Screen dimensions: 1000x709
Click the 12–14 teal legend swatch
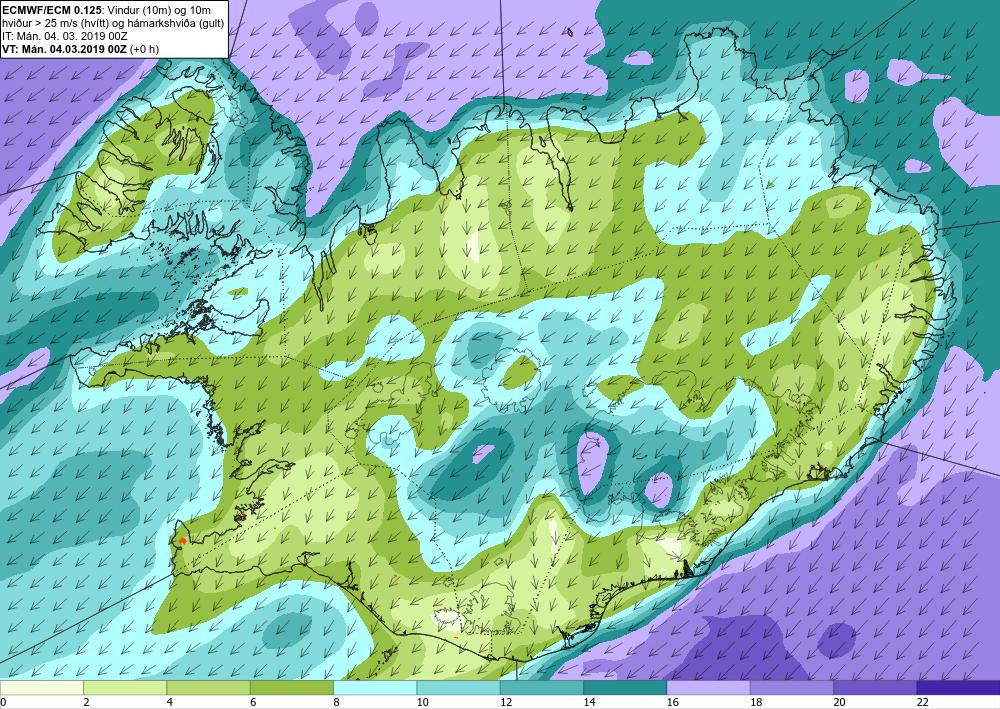(541, 687)
